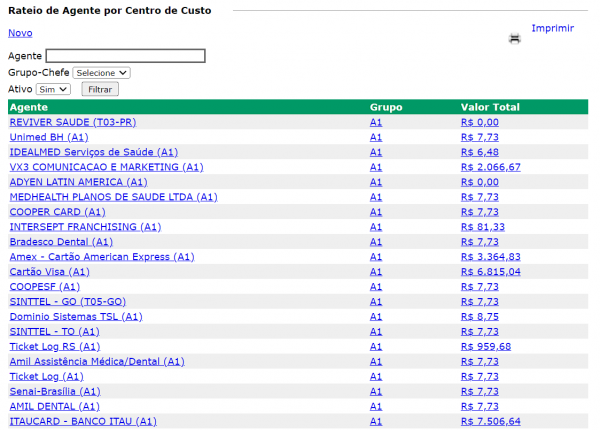Open the Imprimir link
The width and height of the screenshot is (600, 430).
coord(552,28)
